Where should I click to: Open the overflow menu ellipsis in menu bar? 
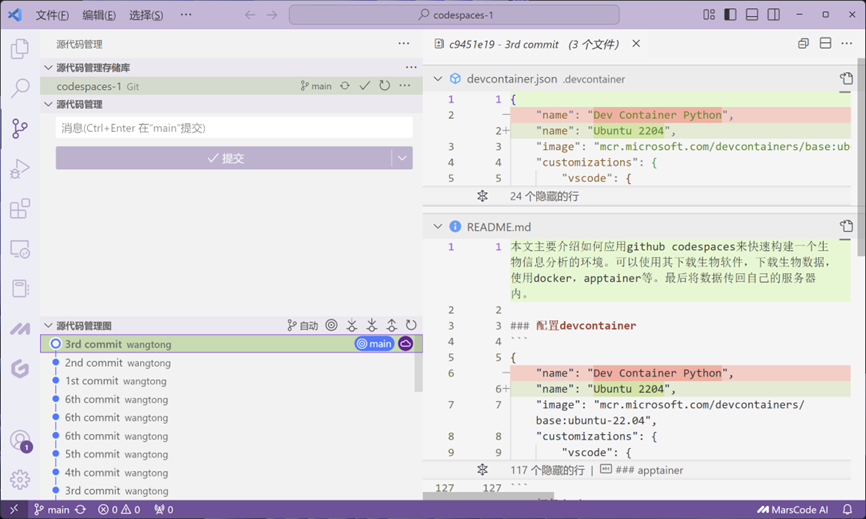click(x=186, y=14)
